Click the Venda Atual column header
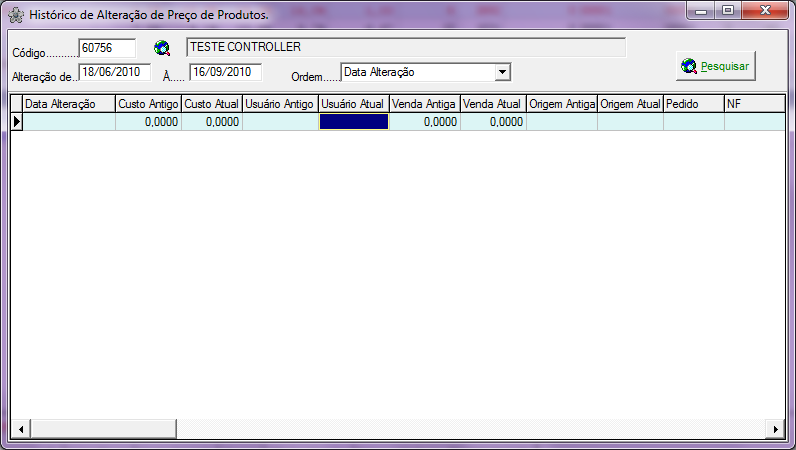Viewport: 796px width, 450px height. click(493, 104)
